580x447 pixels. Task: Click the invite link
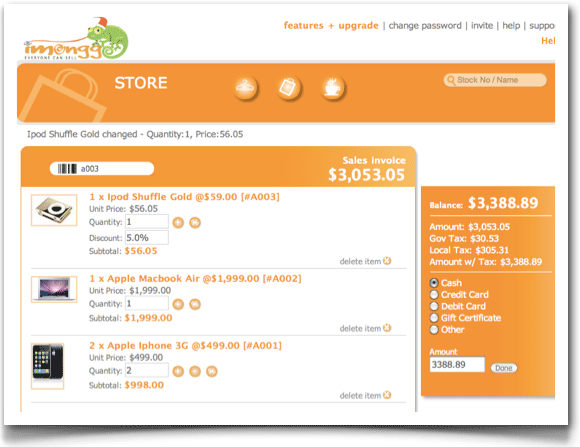[482, 26]
